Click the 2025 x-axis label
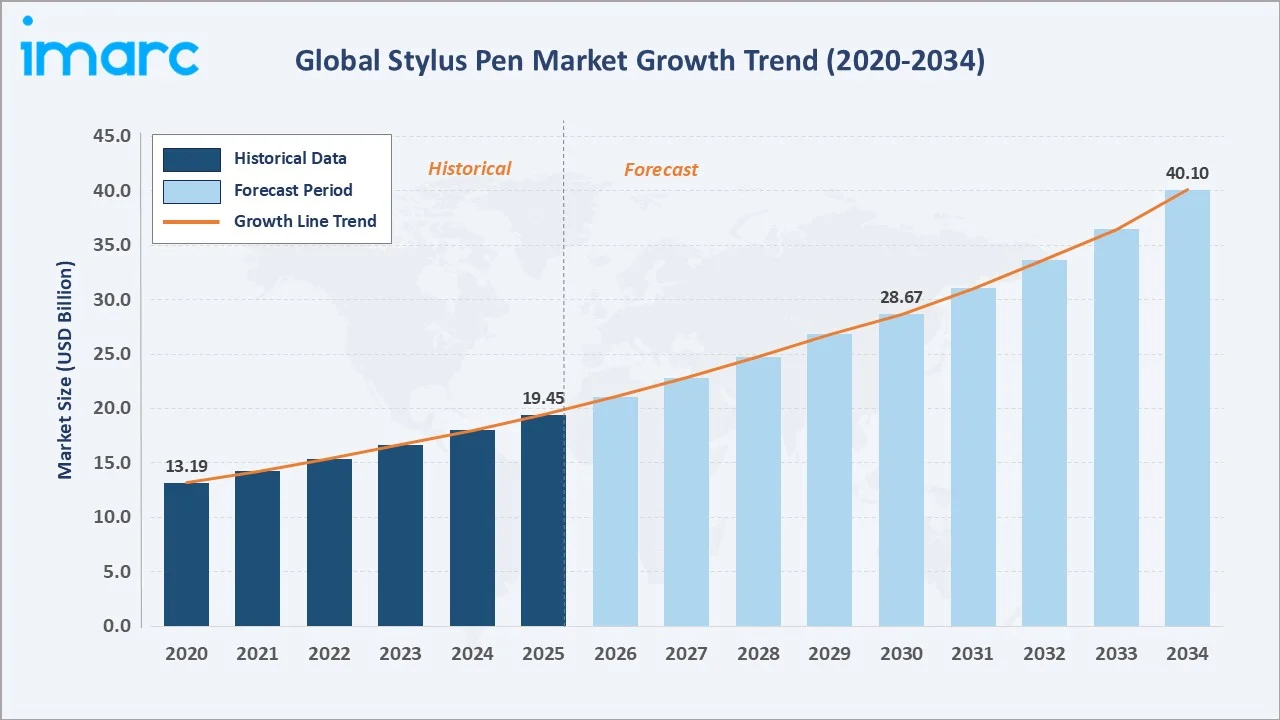 pyautogui.click(x=544, y=654)
